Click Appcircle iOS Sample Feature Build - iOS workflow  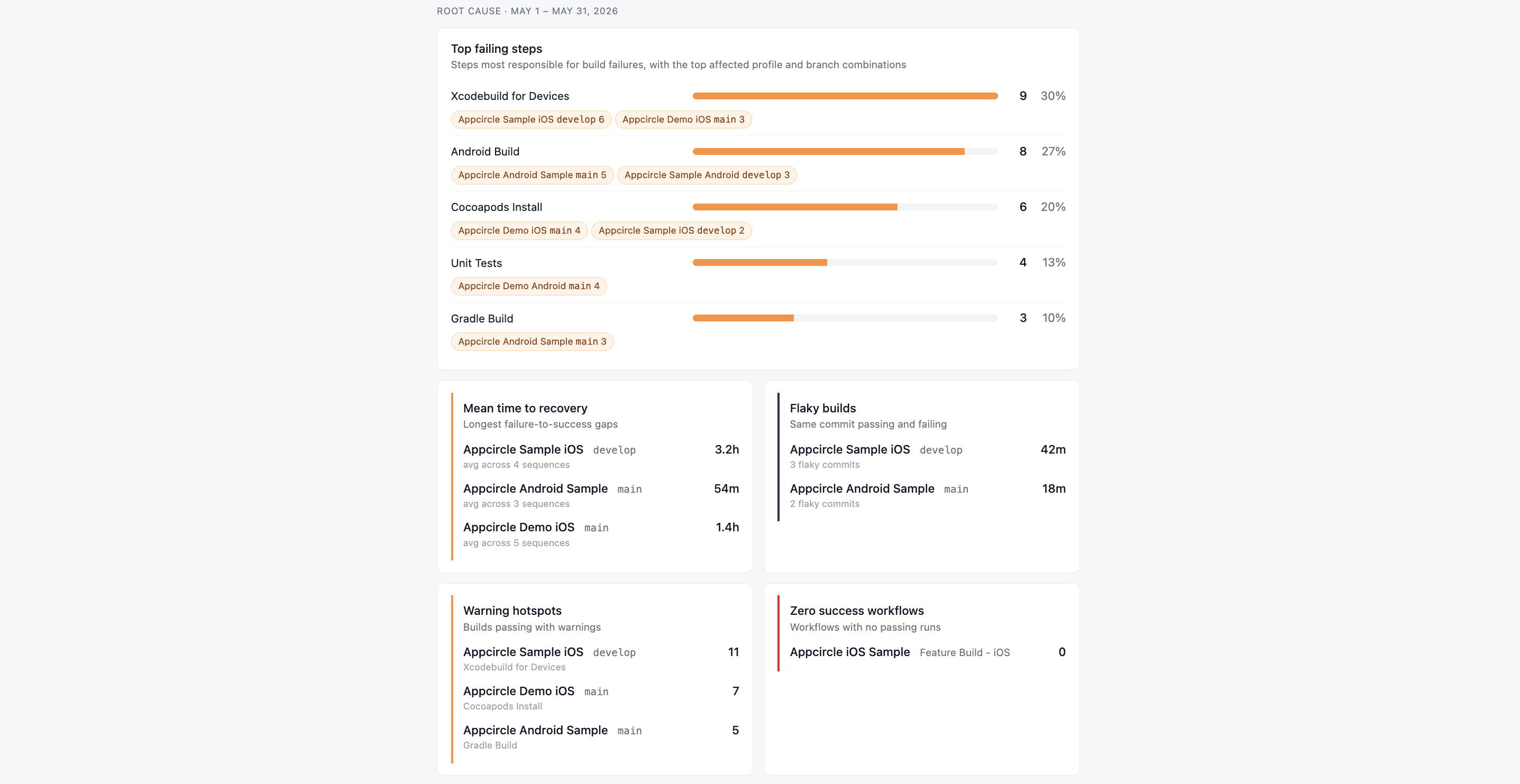coord(928,652)
